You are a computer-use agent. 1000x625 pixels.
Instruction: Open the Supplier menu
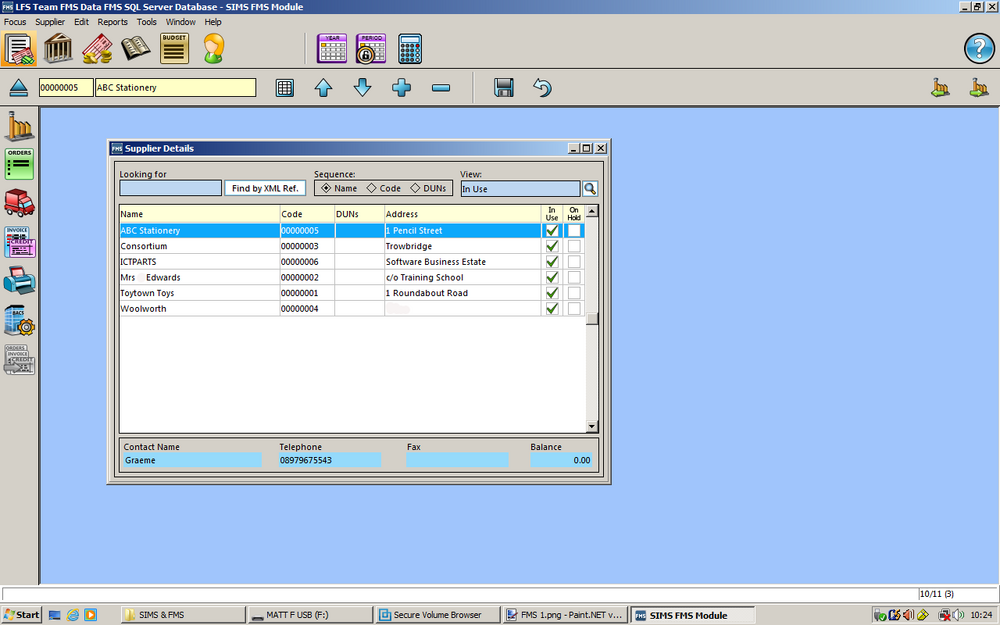pyautogui.click(x=50, y=22)
